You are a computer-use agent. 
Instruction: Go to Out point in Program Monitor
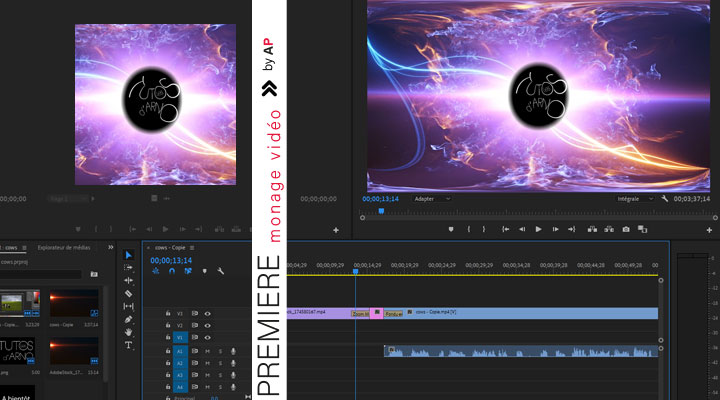pos(572,229)
